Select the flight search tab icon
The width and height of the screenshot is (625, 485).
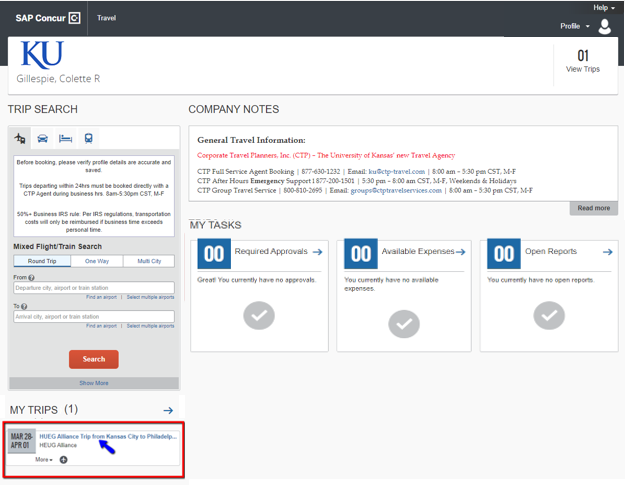point(20,138)
